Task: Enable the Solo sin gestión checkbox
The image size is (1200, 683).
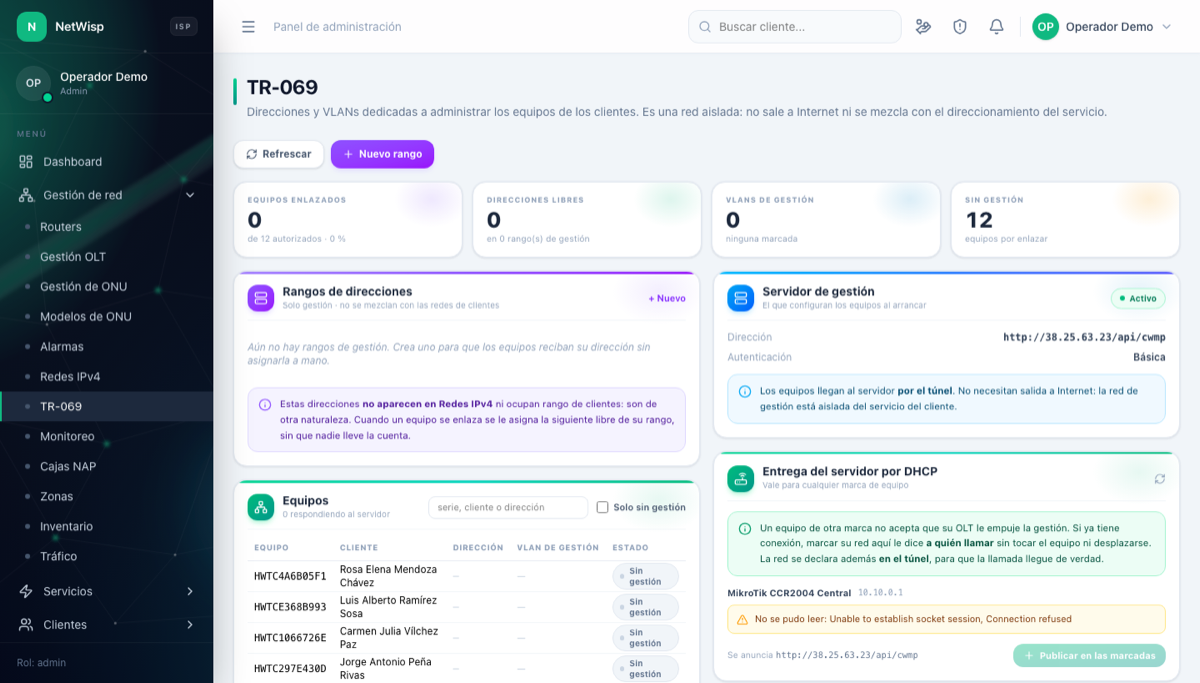Action: pos(602,507)
